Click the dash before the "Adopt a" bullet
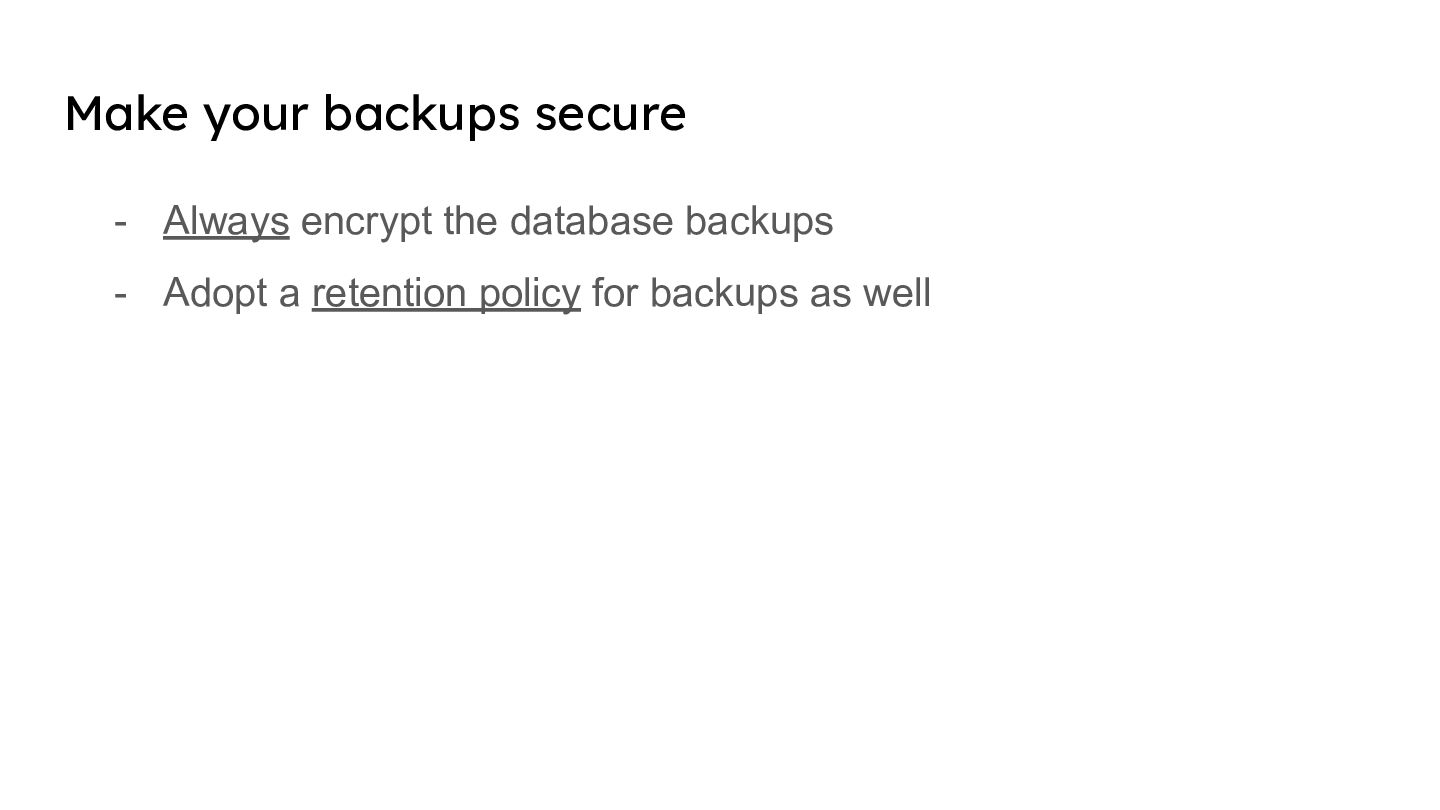 pyautogui.click(x=120, y=293)
